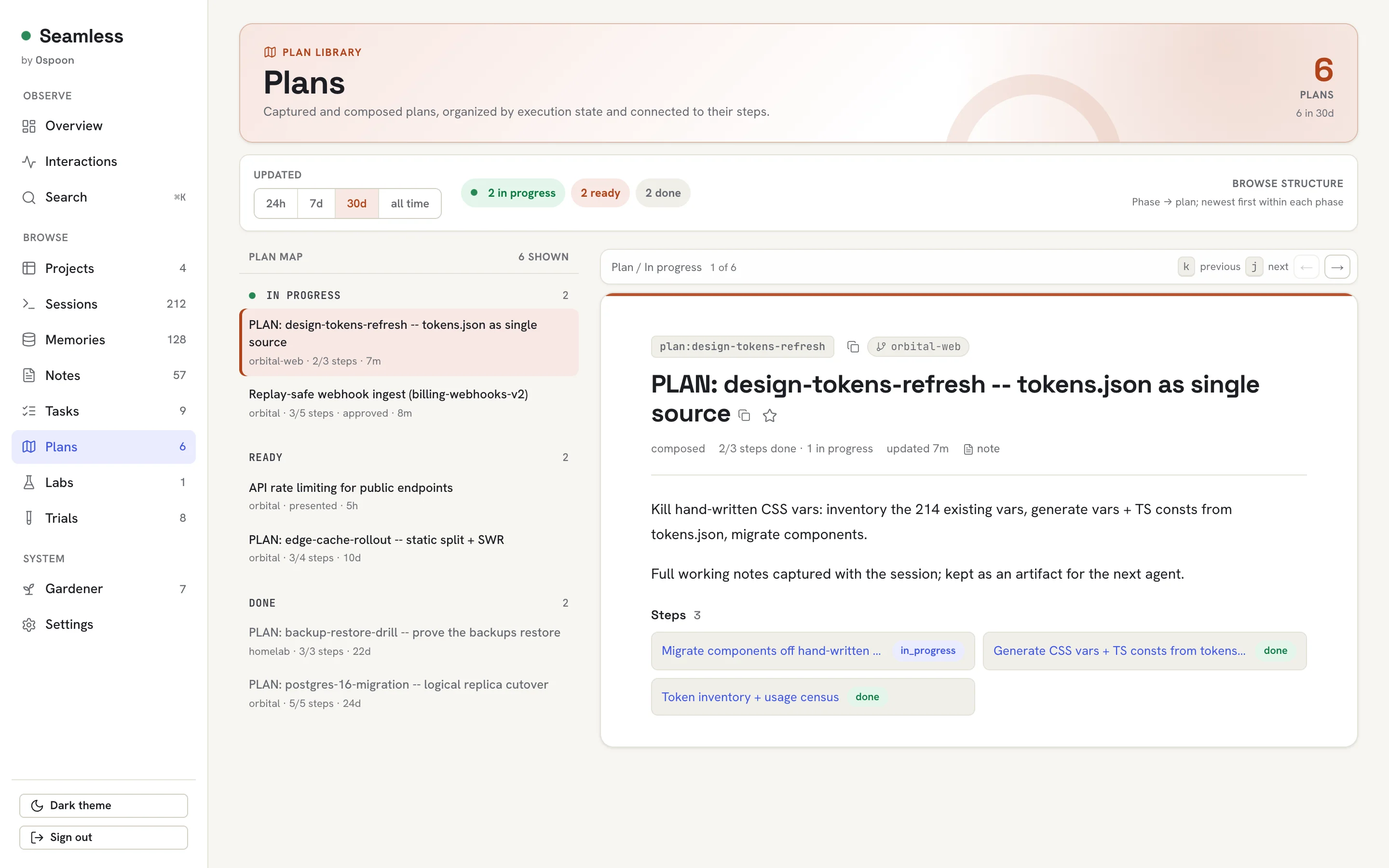Click the next arrow button
Viewport: 1389px width, 868px height.
1337,267
